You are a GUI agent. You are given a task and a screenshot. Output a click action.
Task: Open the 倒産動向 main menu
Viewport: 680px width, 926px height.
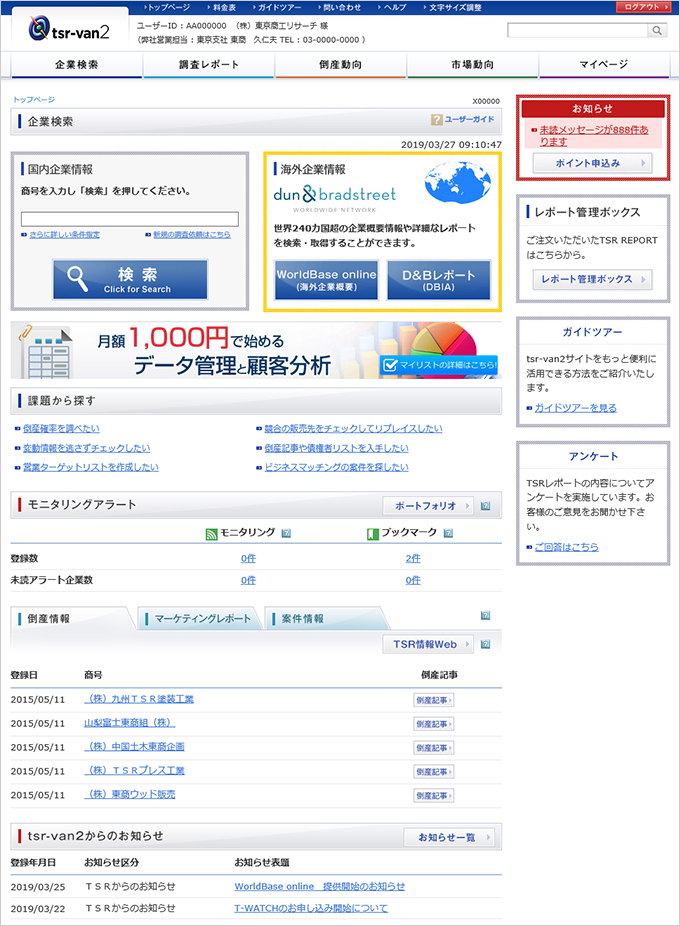coord(340,65)
